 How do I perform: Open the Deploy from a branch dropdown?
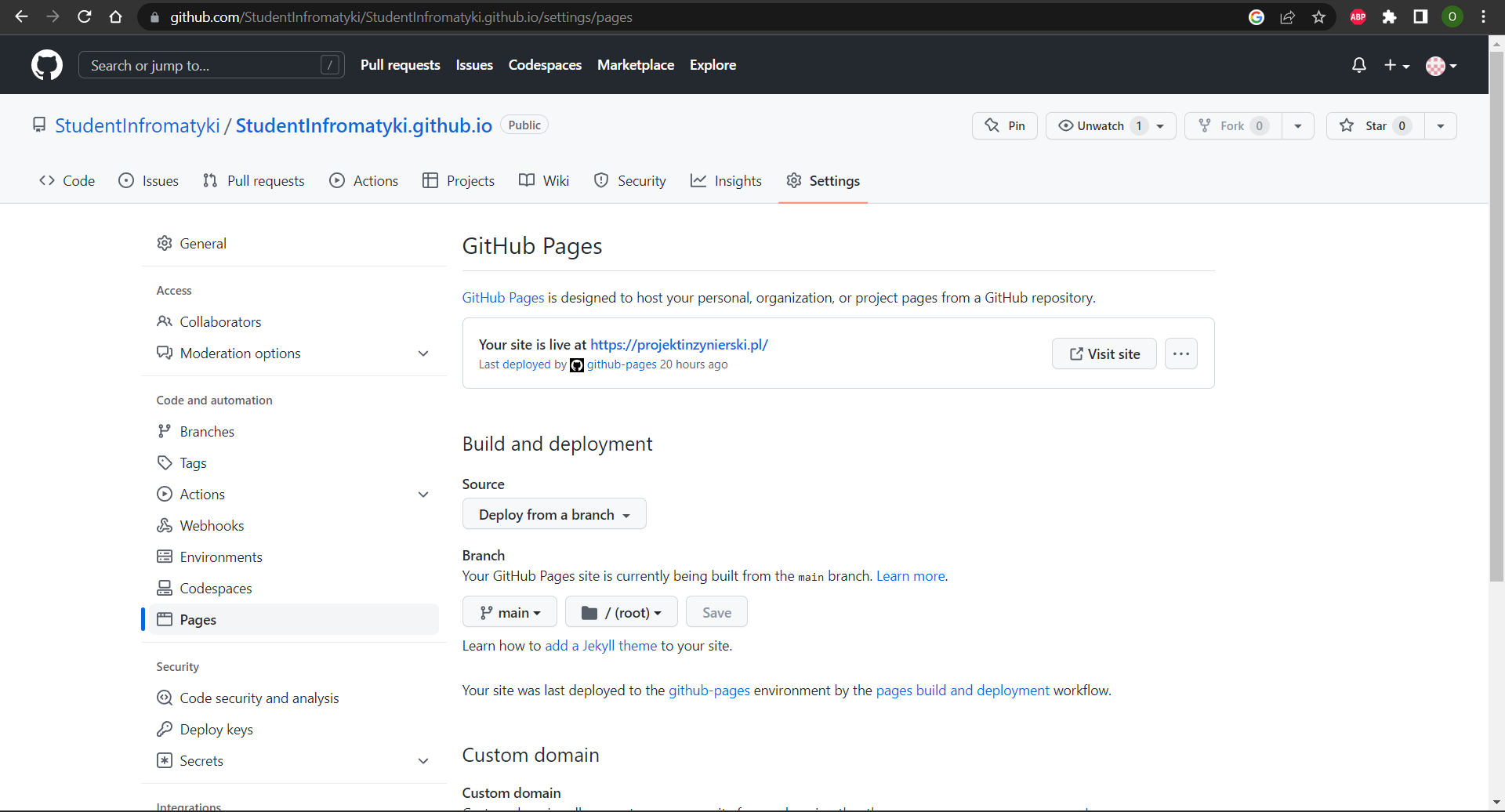(554, 514)
